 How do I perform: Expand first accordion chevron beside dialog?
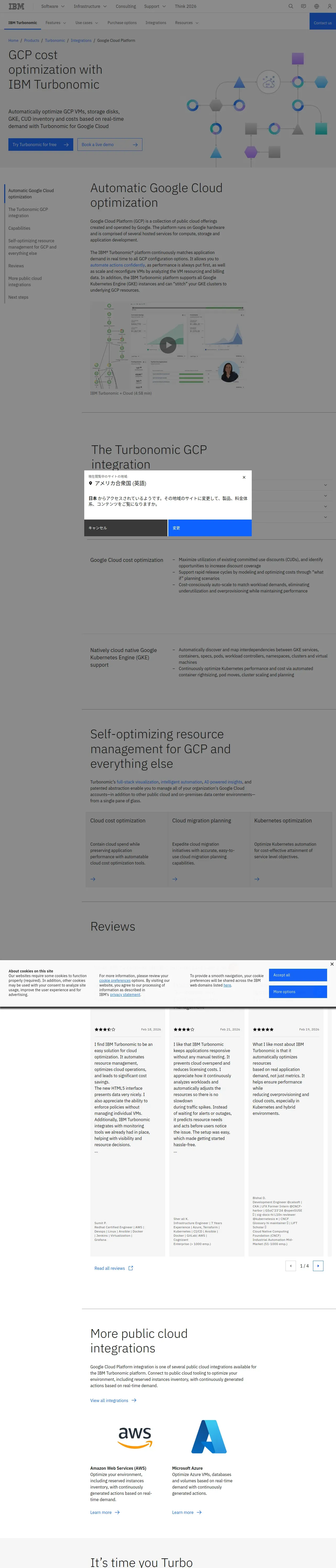pos(325,485)
